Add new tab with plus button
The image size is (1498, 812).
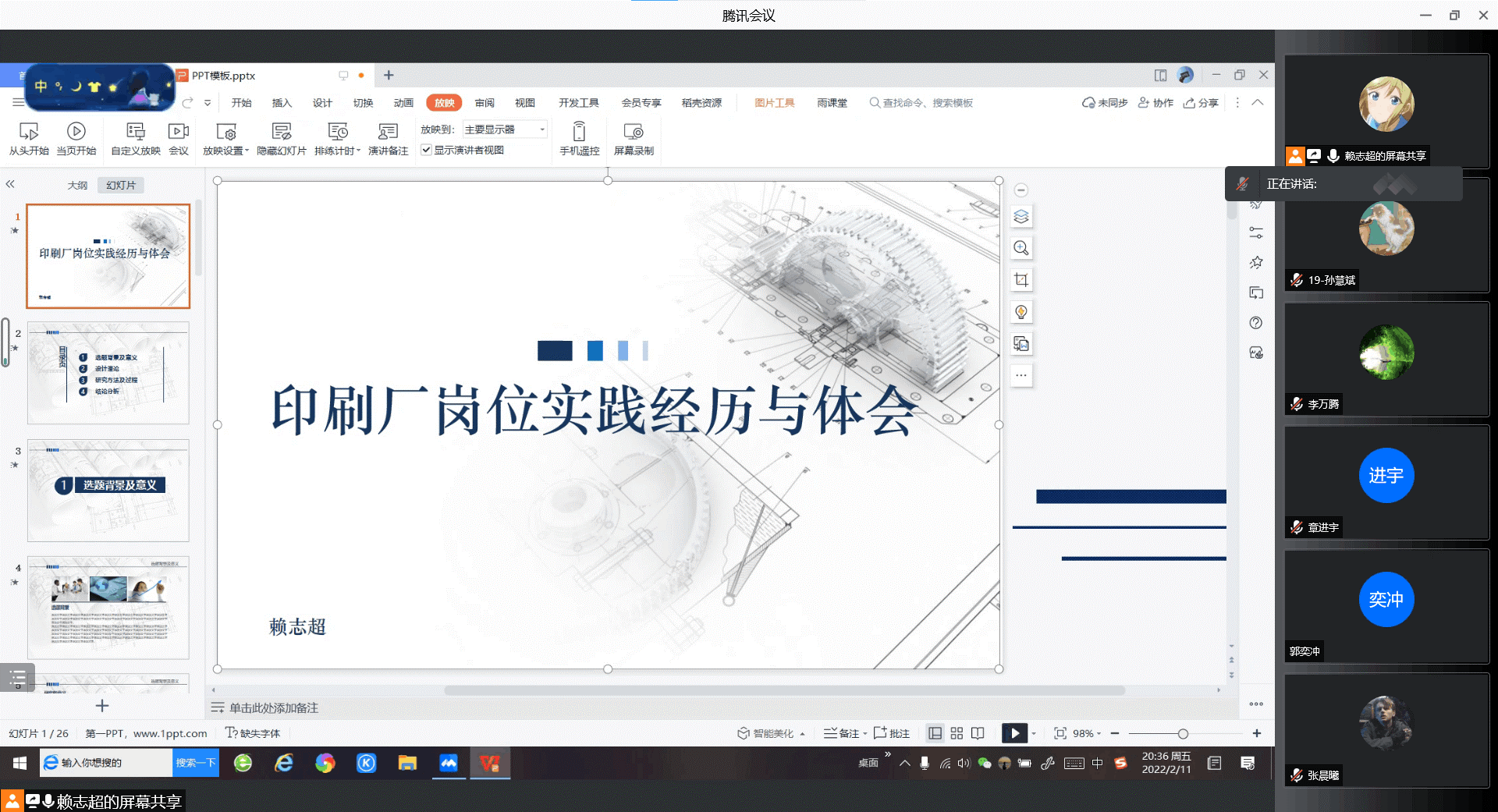(x=389, y=75)
